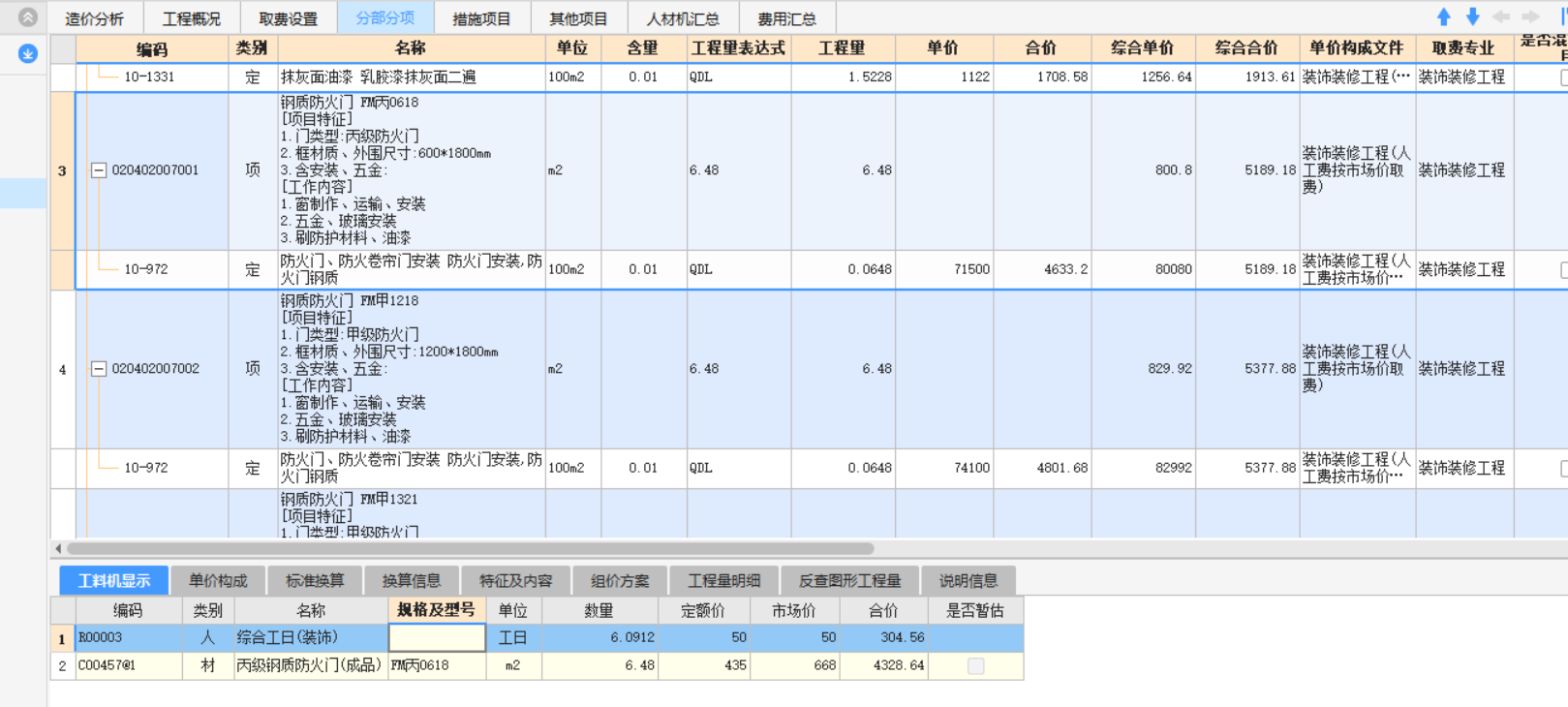
Task: Show the 工程量明细 tab
Action: (x=723, y=580)
